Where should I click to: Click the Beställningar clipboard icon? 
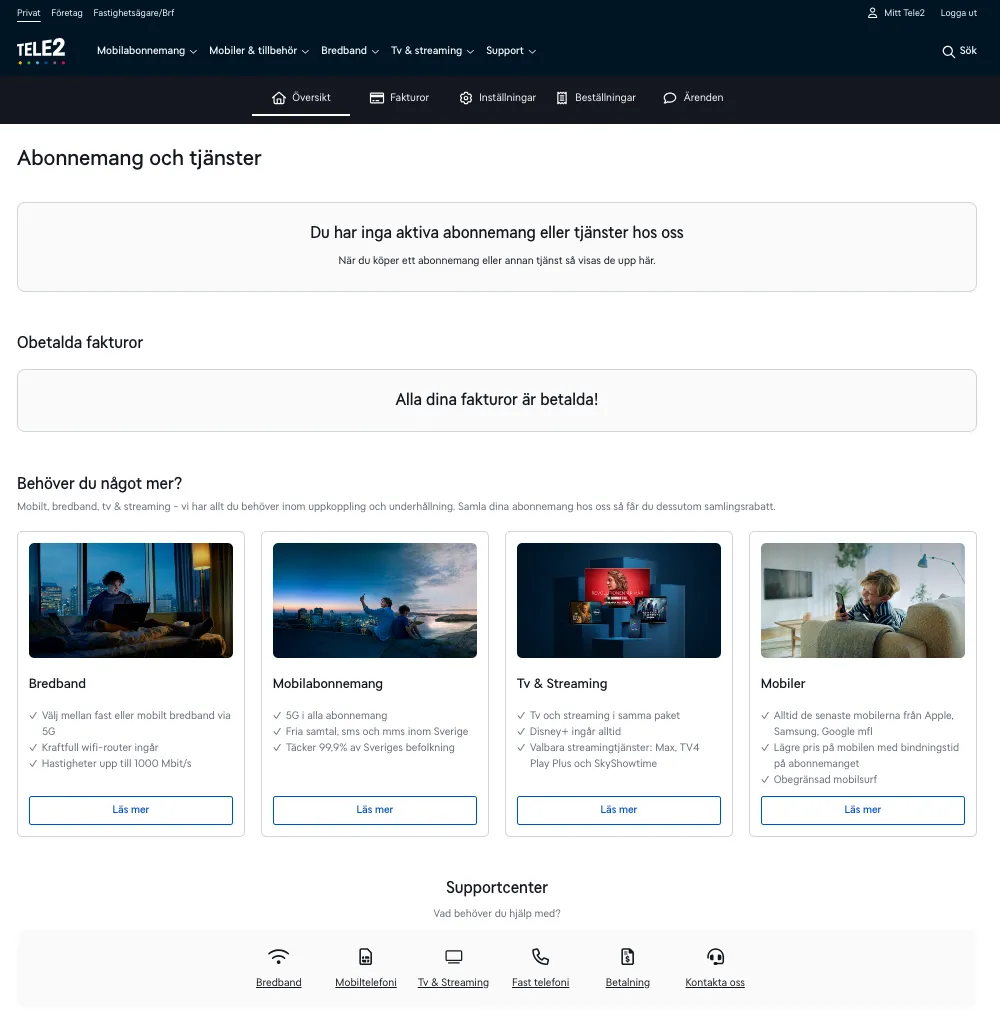[x=562, y=98]
